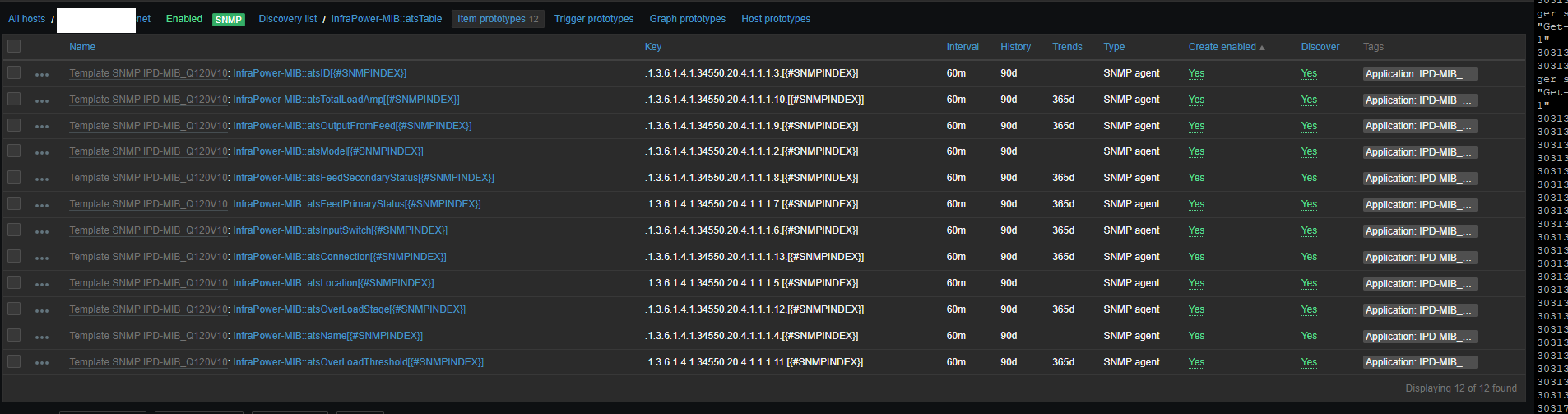Tick the select-all checkbox in header
1568x414 pixels.
(14, 46)
